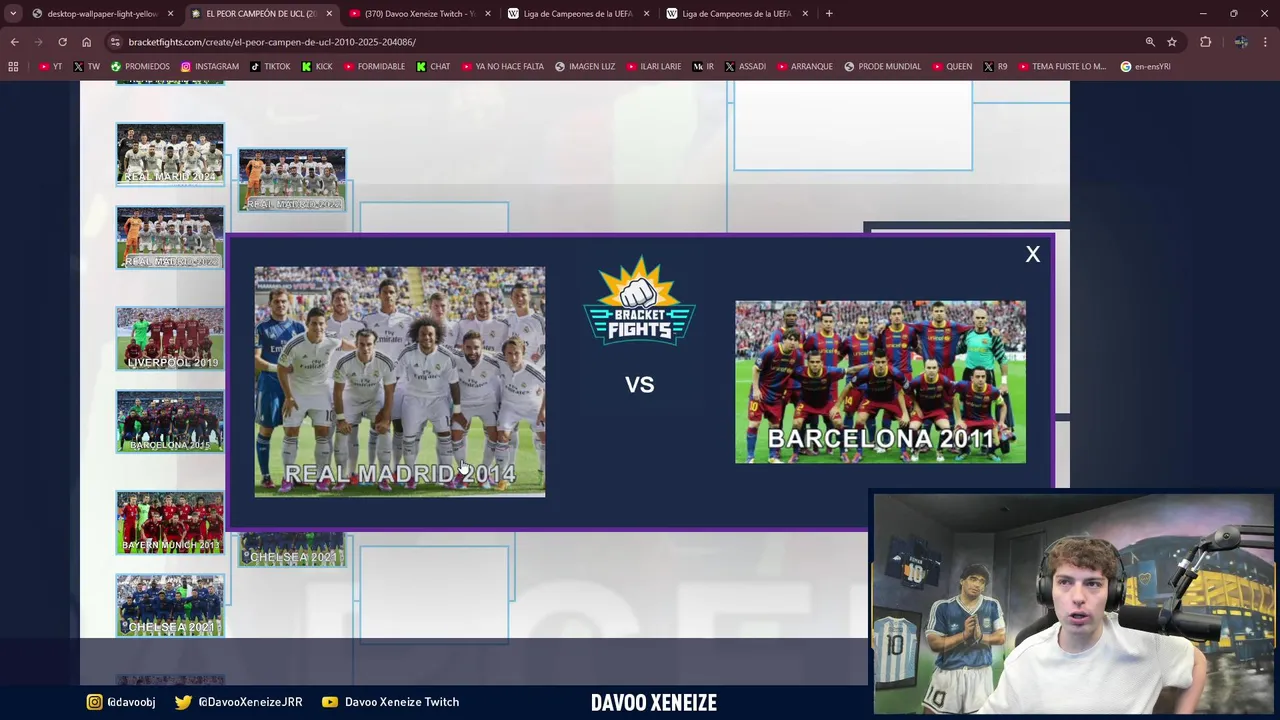This screenshot has width=1280, height=720.
Task: Open the PRODE MUNDIAL bookmark
Action: [x=882, y=66]
